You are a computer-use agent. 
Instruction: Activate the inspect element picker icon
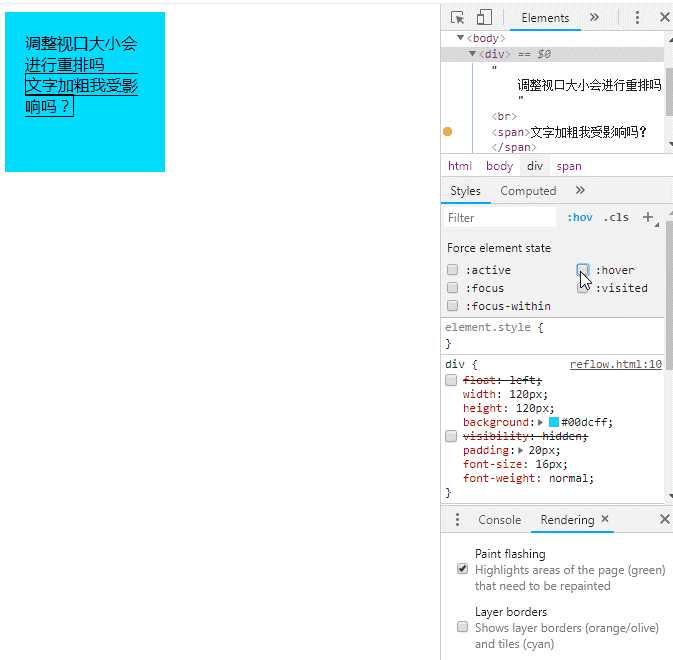point(457,18)
